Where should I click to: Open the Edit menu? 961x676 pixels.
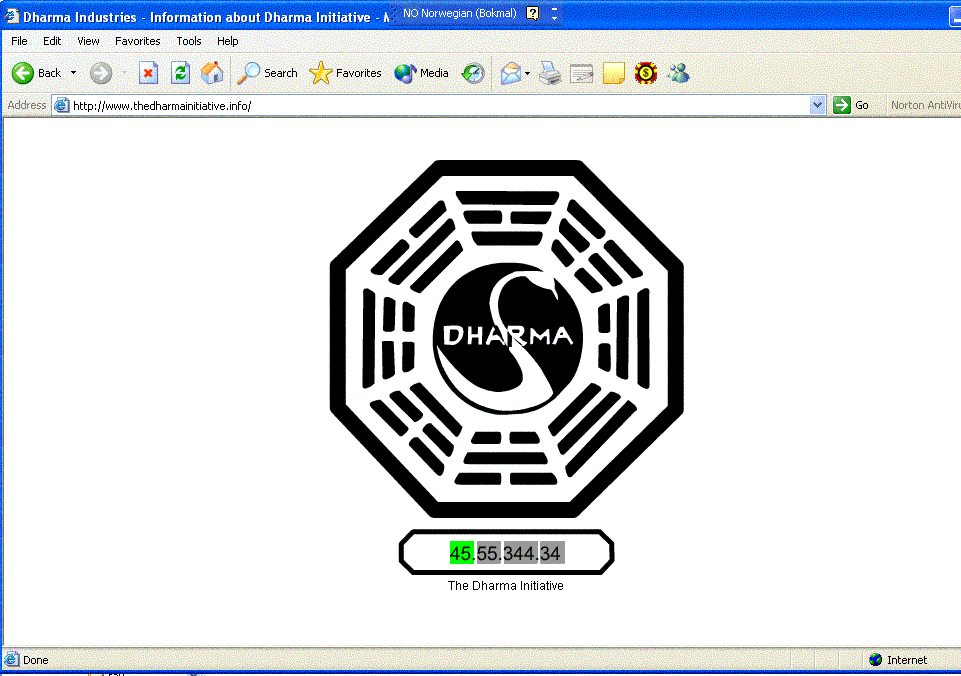[x=52, y=41]
